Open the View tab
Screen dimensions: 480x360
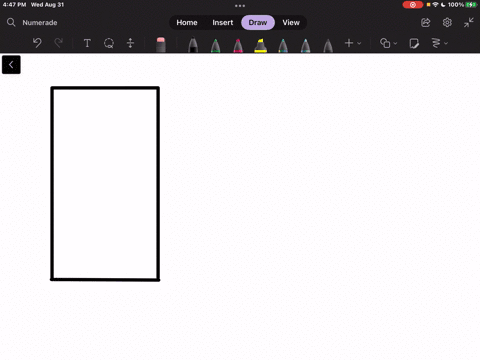click(291, 22)
